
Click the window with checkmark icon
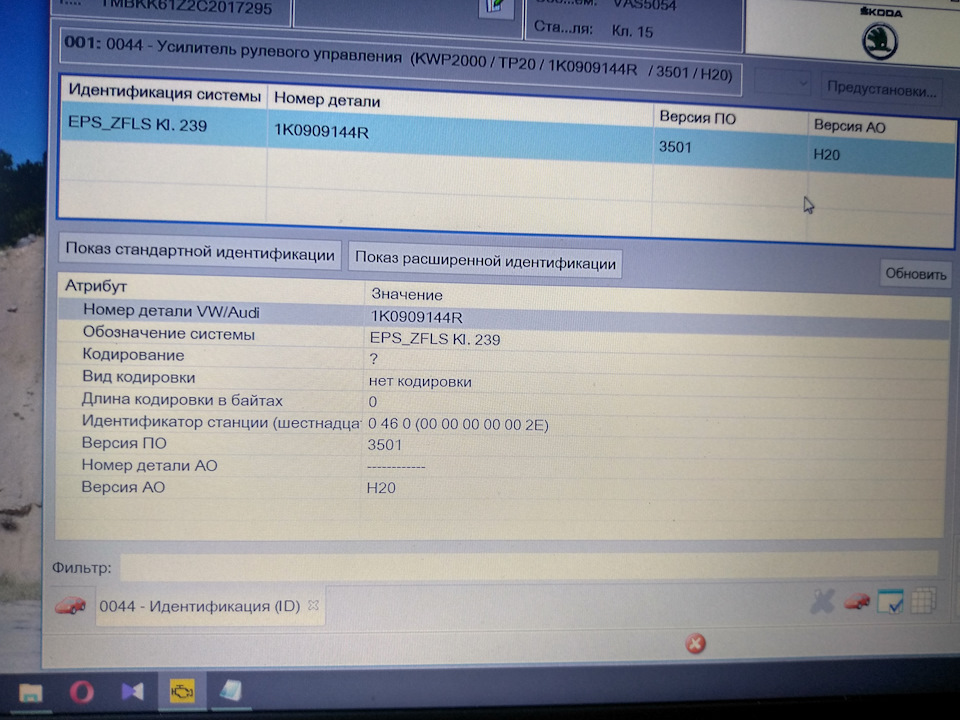pos(890,602)
